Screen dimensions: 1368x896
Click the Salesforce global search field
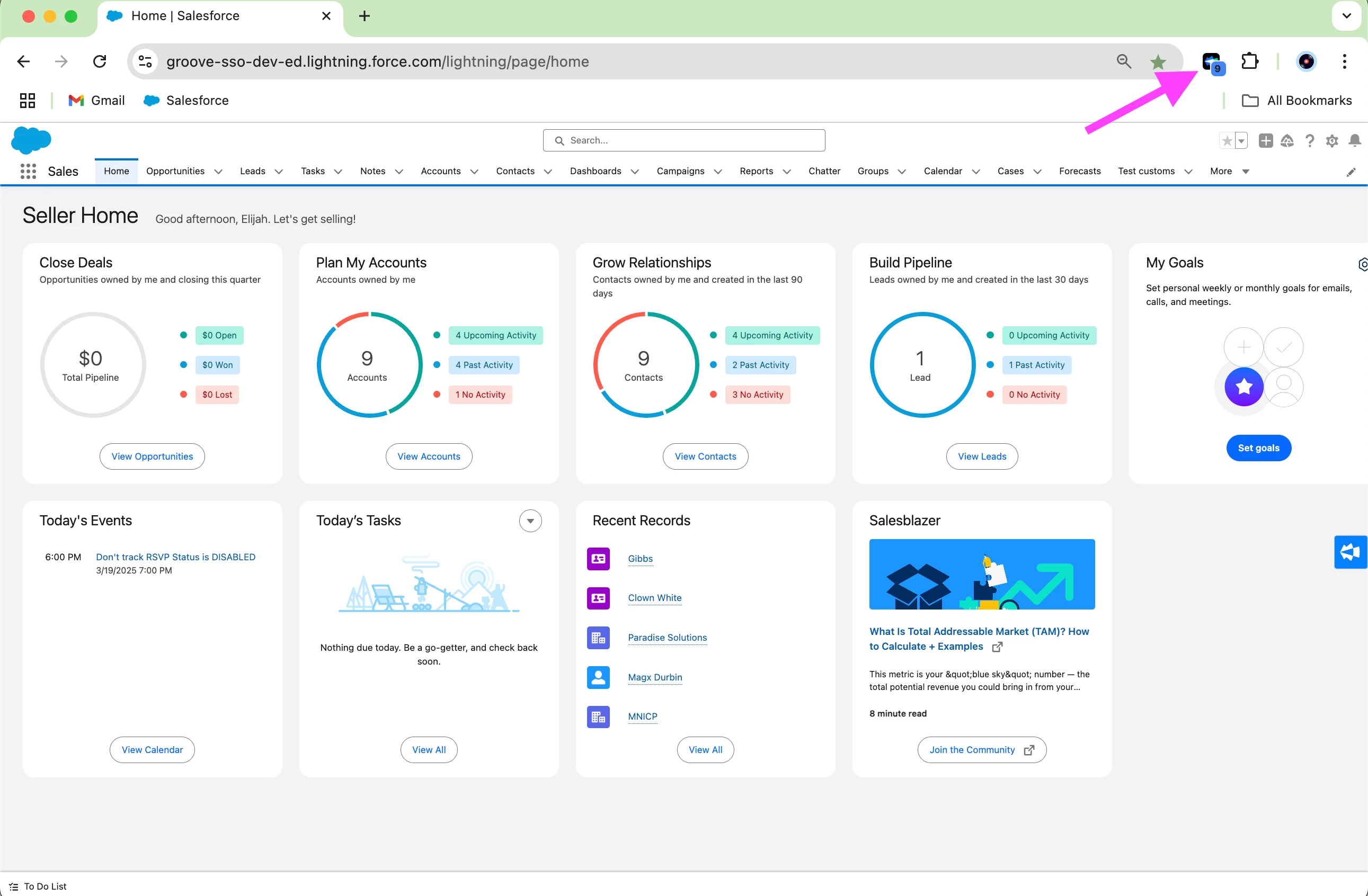pyautogui.click(x=684, y=141)
